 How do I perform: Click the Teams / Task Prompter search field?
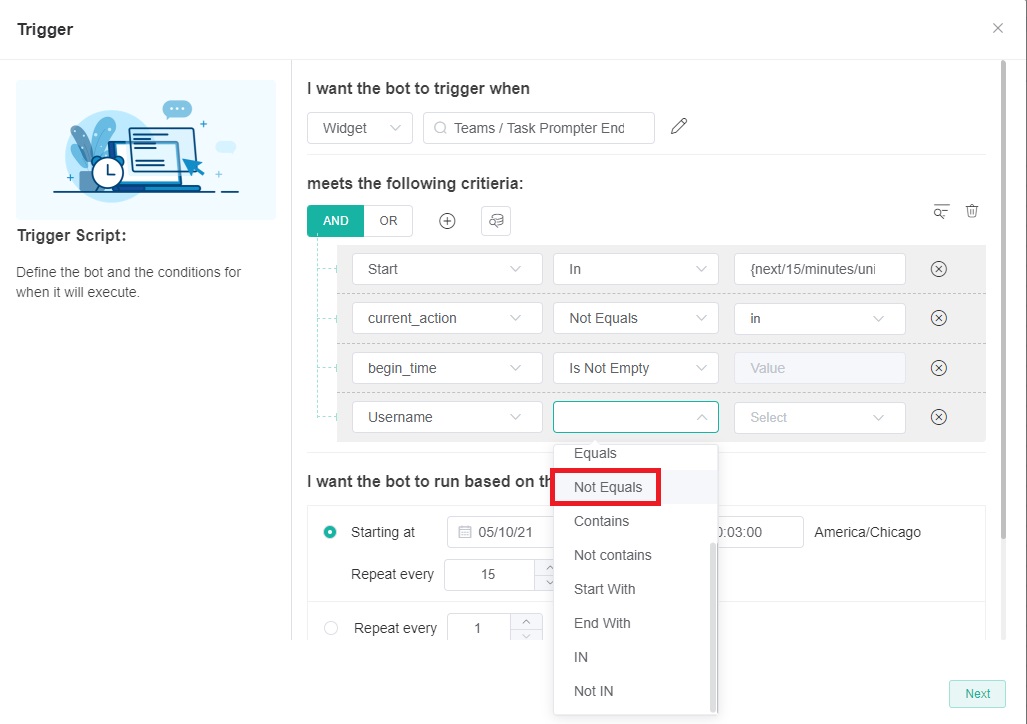pyautogui.click(x=539, y=128)
